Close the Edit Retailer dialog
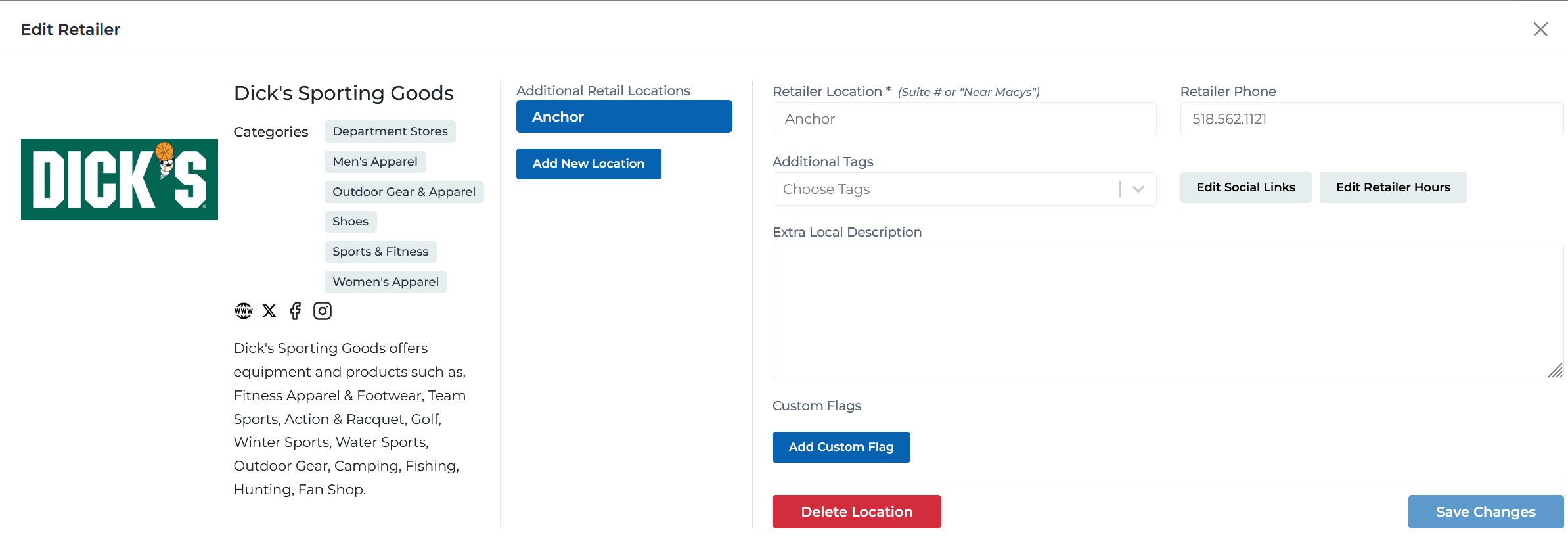Image resolution: width=1568 pixels, height=539 pixels. point(1540,29)
